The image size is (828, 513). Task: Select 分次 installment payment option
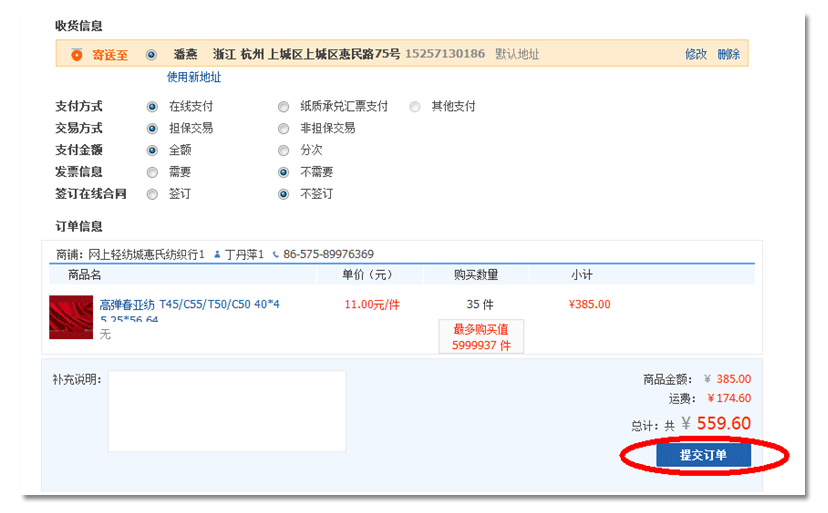(284, 150)
